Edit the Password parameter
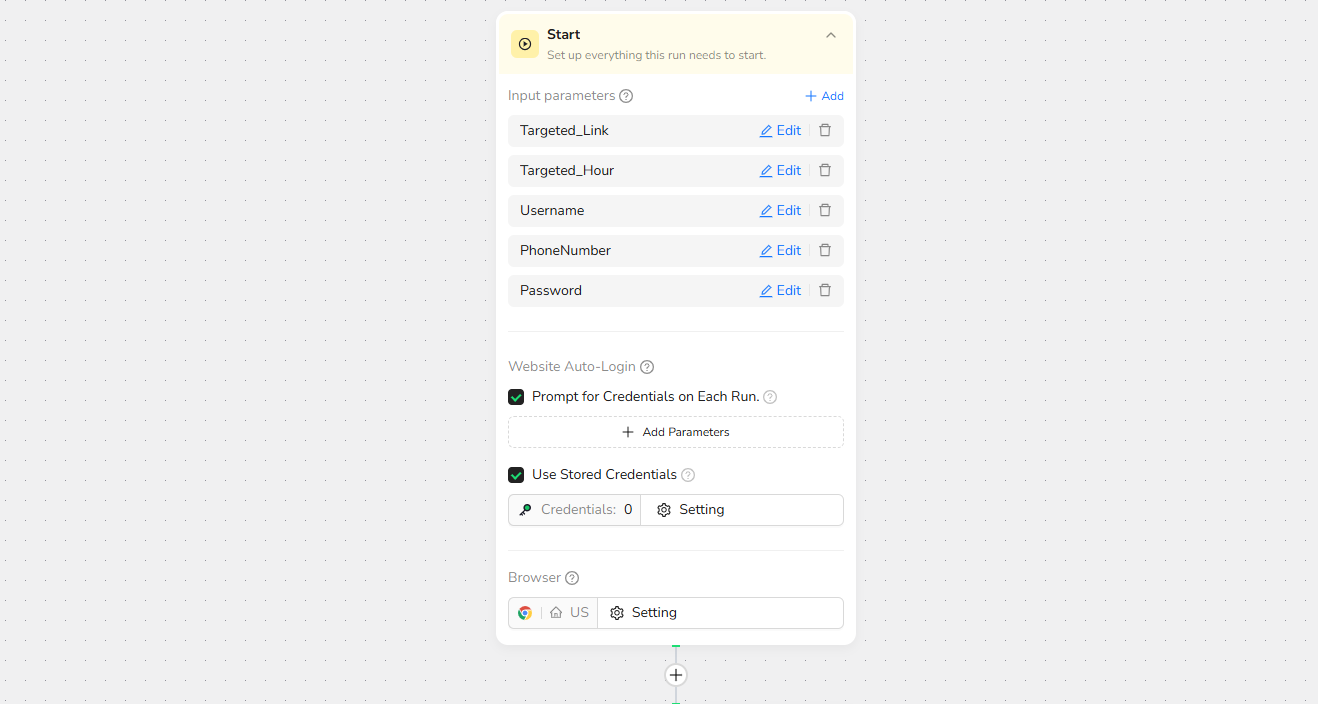This screenshot has height=704, width=1318. click(780, 290)
